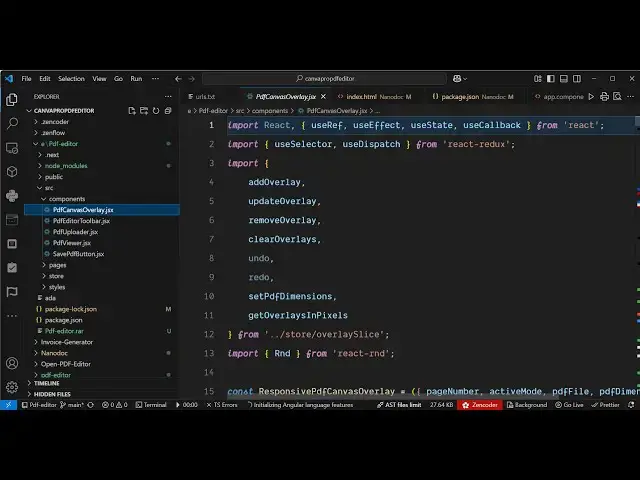Switch to the app.component tab
The height and width of the screenshot is (480, 640).
click(559, 97)
